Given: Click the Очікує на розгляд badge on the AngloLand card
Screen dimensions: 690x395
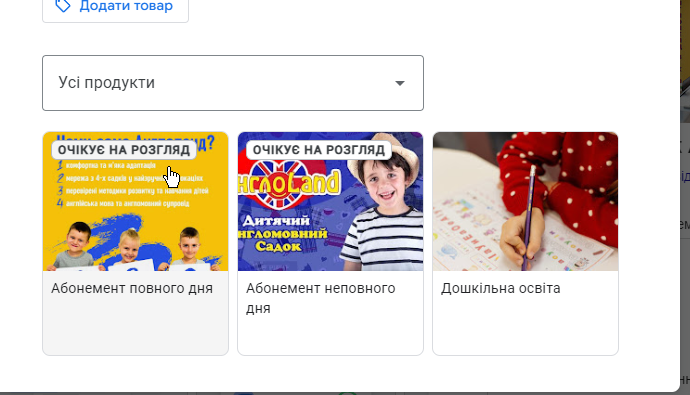Looking at the screenshot, I should pos(319,150).
